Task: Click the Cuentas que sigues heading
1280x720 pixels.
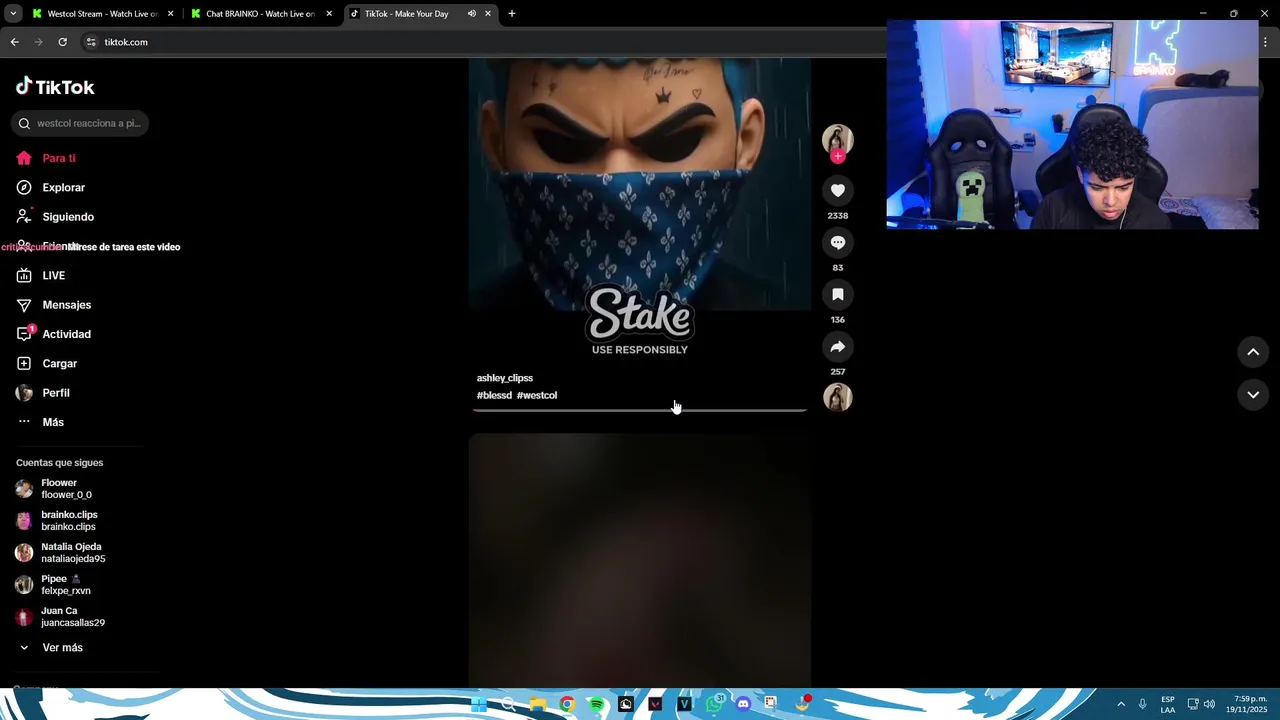Action: (x=59, y=463)
